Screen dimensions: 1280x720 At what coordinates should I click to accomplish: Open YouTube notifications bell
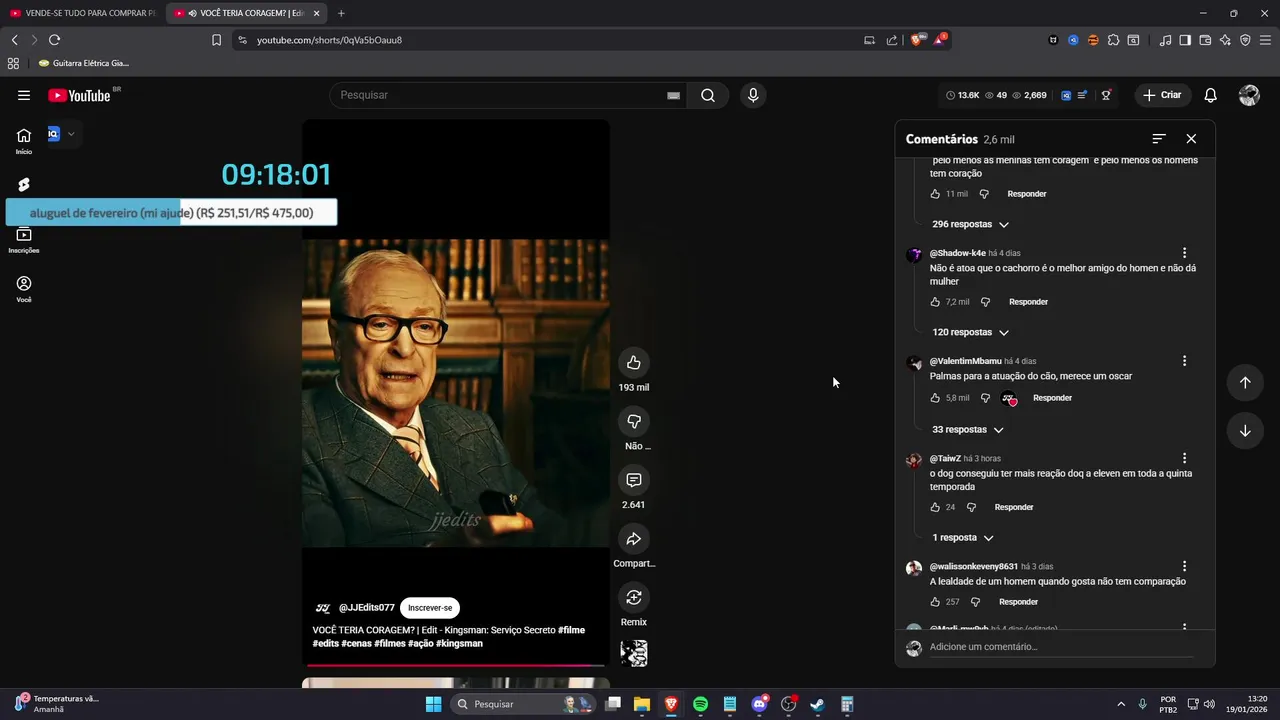click(x=1210, y=95)
